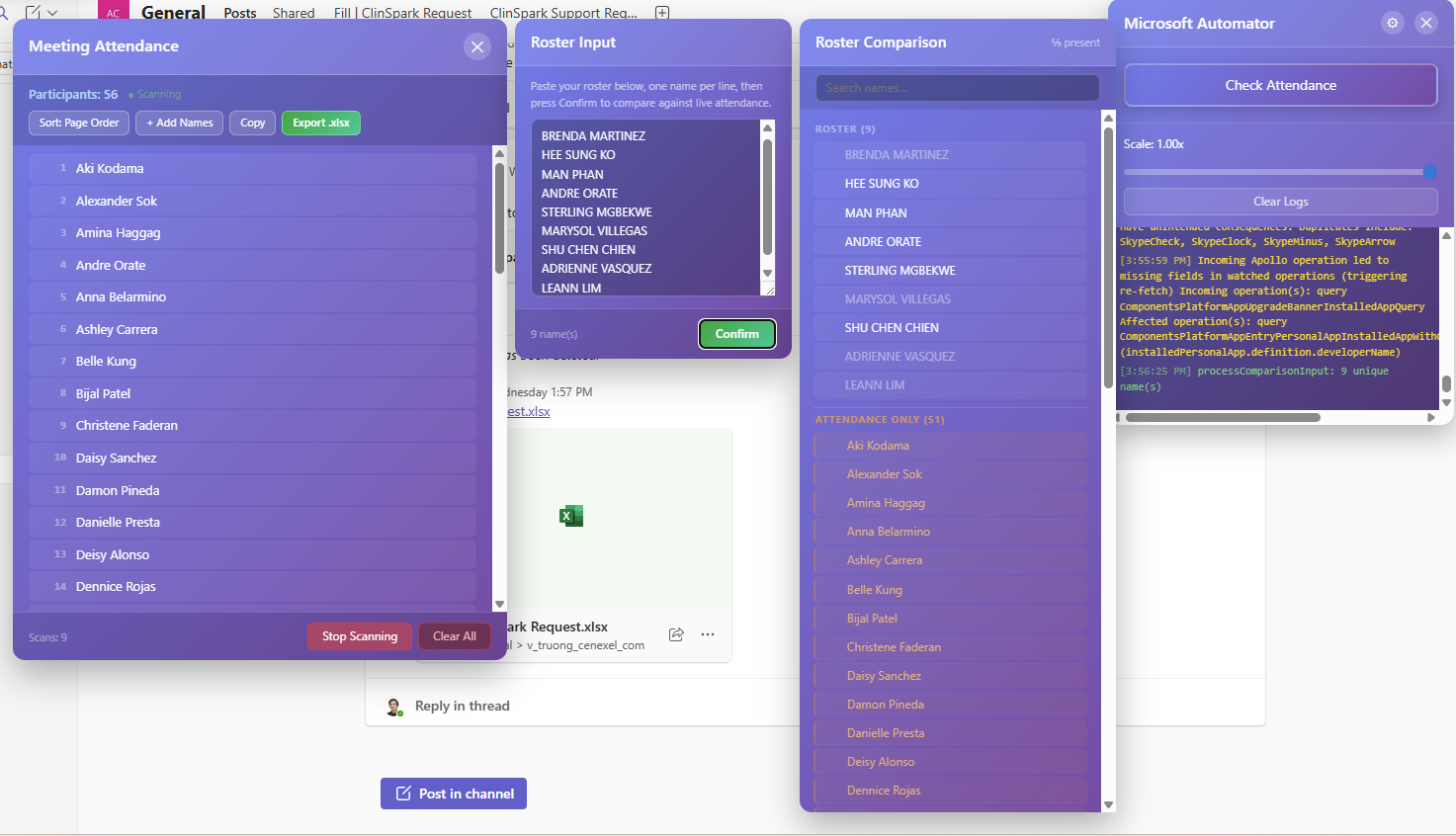1456x836 pixels.
Task: Click the Search names field
Action: tap(957, 88)
